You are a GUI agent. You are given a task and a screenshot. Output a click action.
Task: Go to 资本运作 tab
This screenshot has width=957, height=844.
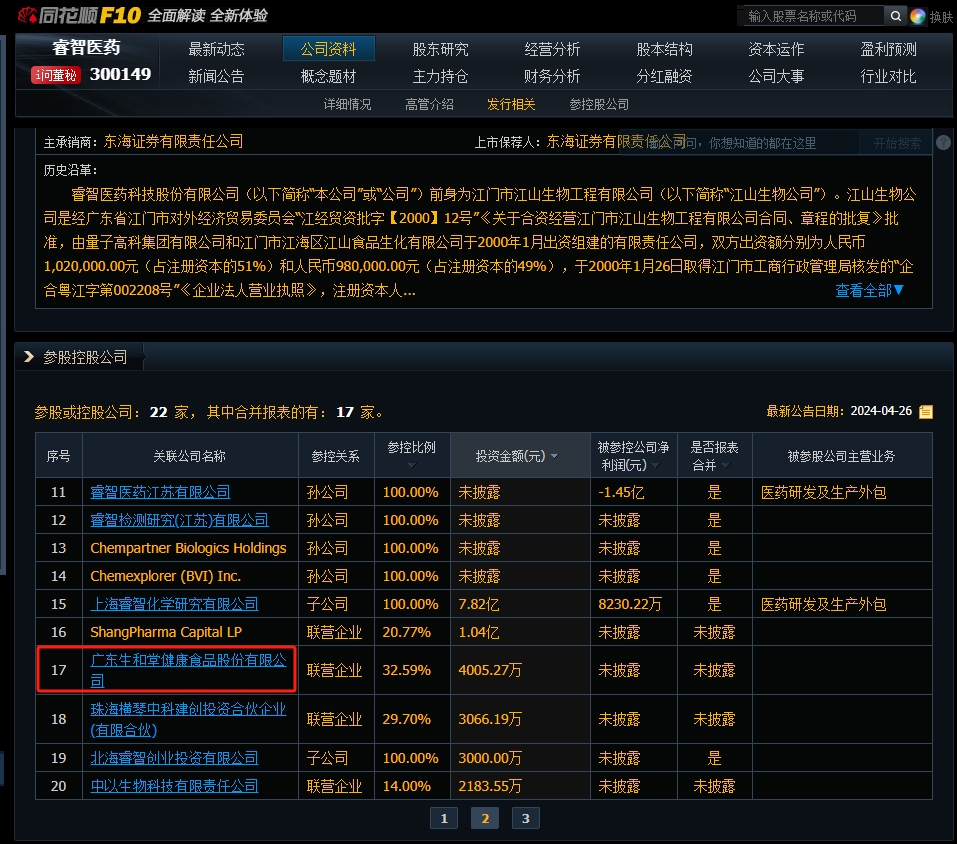(x=776, y=49)
